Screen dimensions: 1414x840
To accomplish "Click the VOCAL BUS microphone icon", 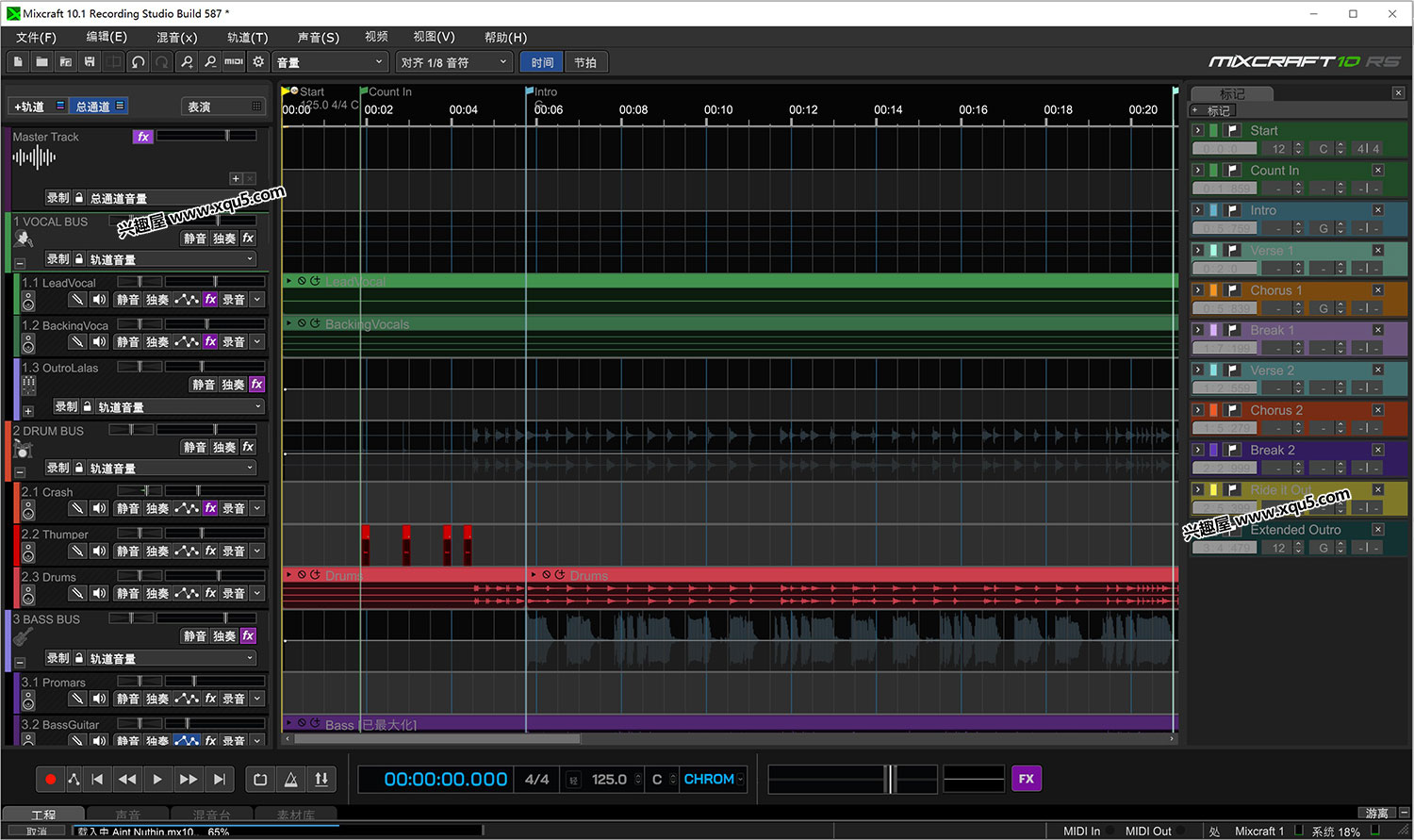I will point(24,239).
